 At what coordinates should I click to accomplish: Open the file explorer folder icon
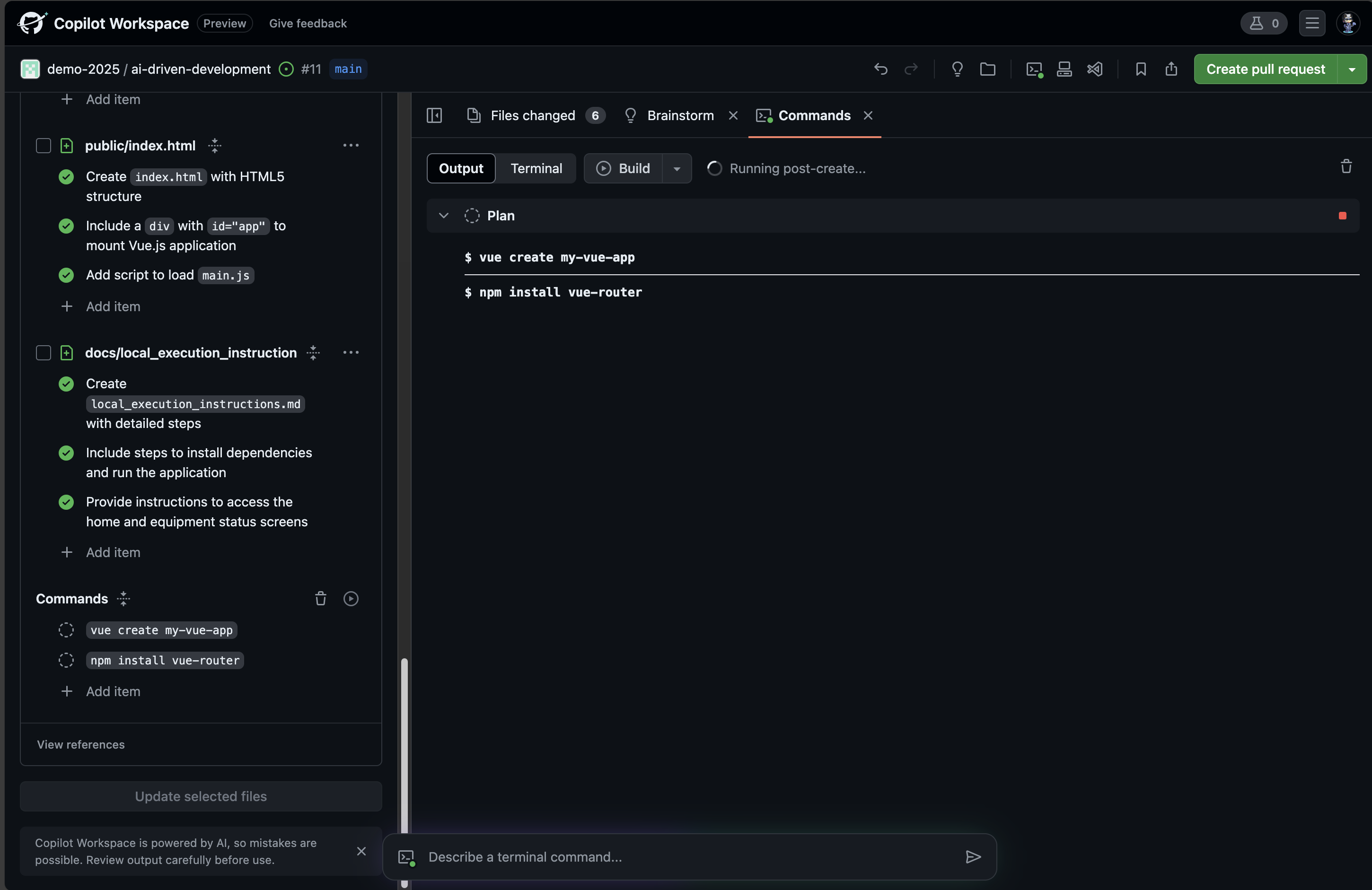click(x=987, y=69)
